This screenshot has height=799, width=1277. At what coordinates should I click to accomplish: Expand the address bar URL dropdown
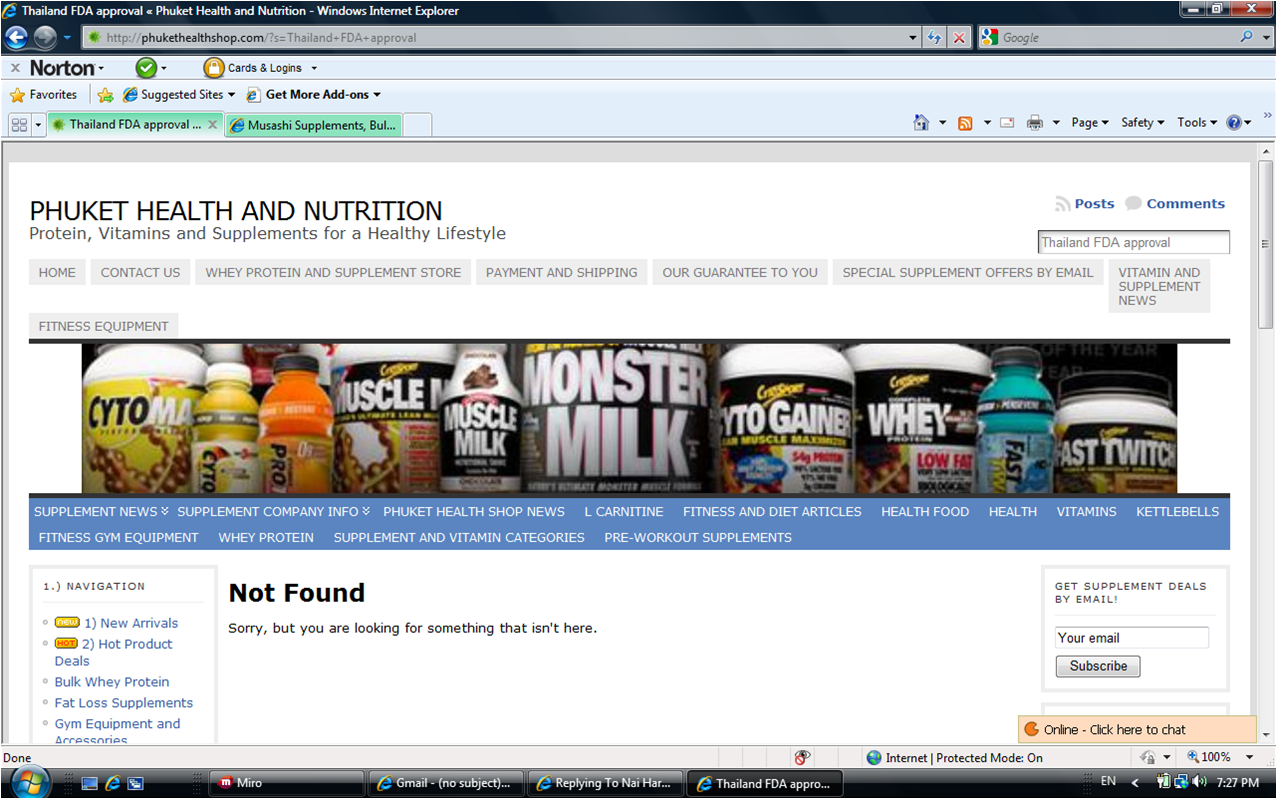(x=913, y=38)
